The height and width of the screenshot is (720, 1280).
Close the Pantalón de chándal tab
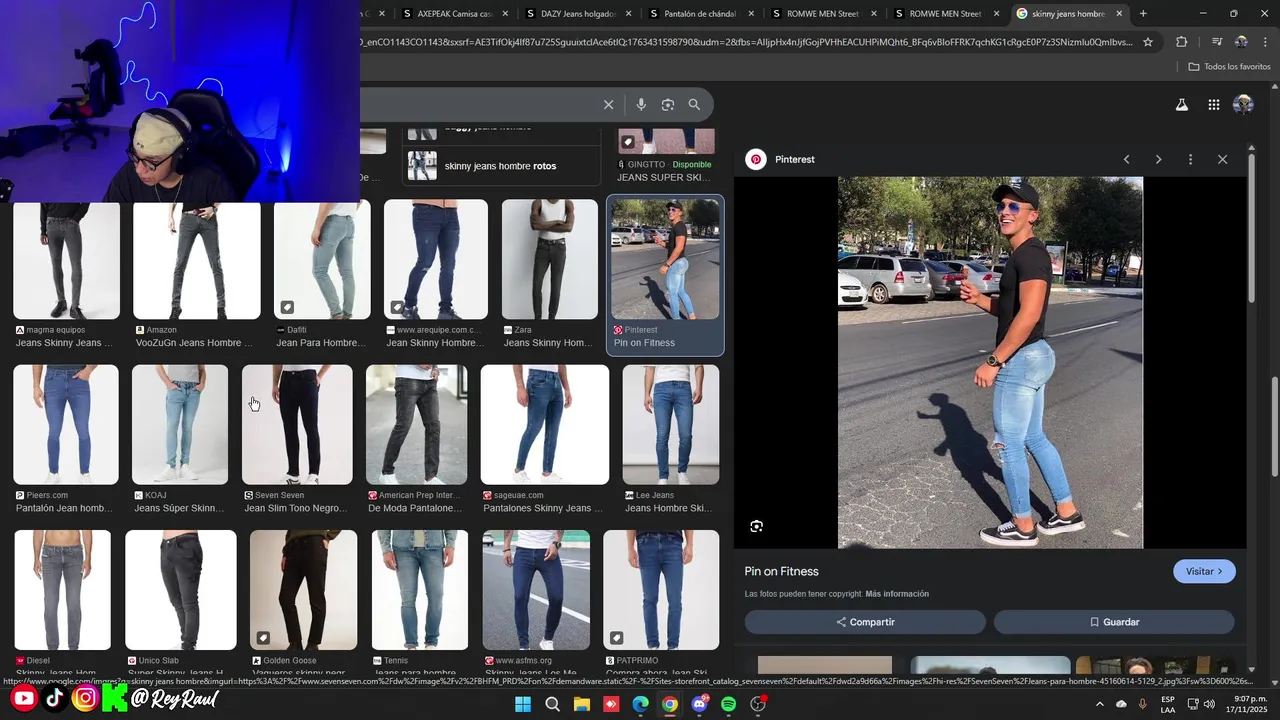tap(752, 14)
